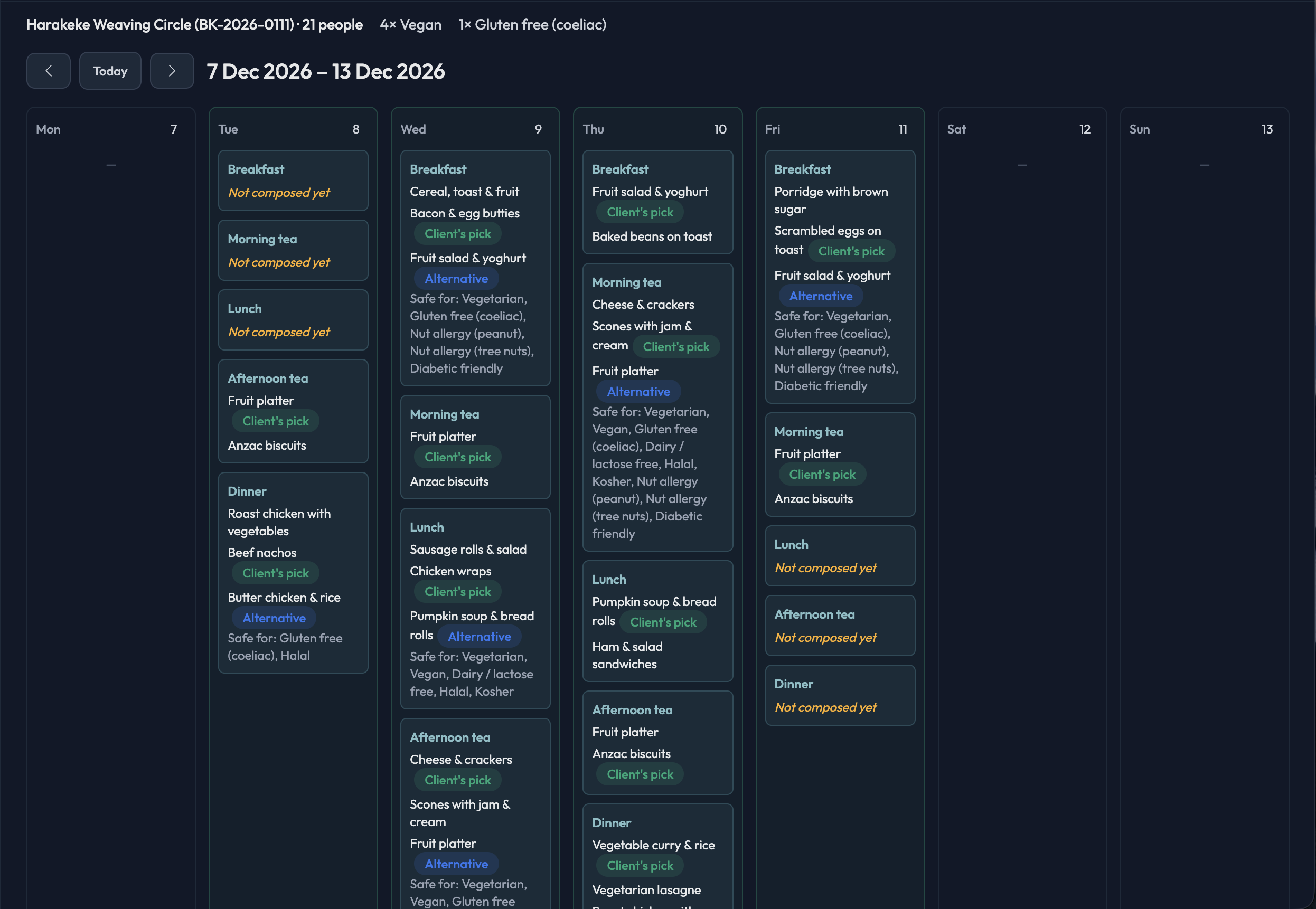Image resolution: width=1316 pixels, height=909 pixels.
Task: Click 1× Gluten free (coeliac) tag
Action: click(x=532, y=24)
